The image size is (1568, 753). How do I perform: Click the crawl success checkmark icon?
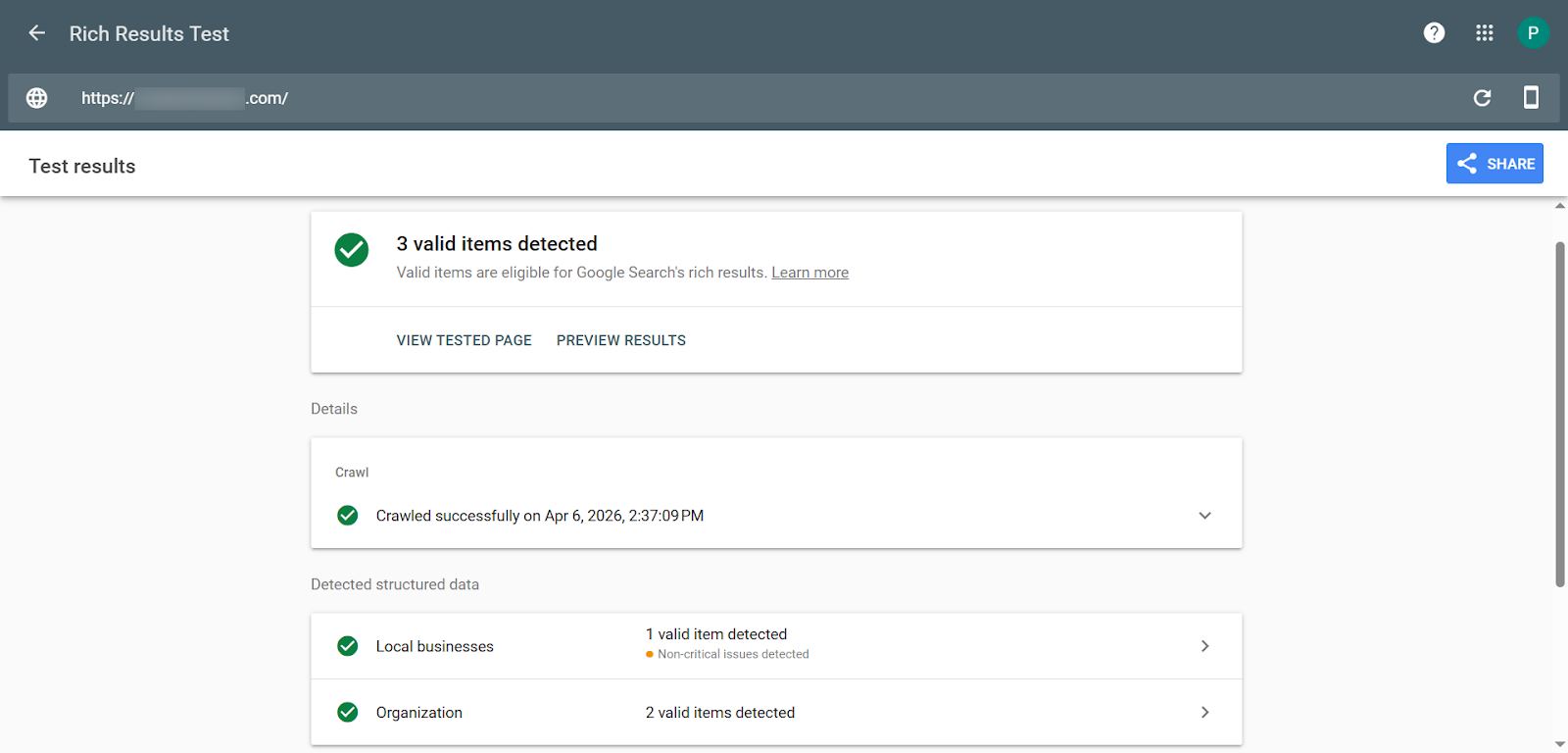pos(348,516)
